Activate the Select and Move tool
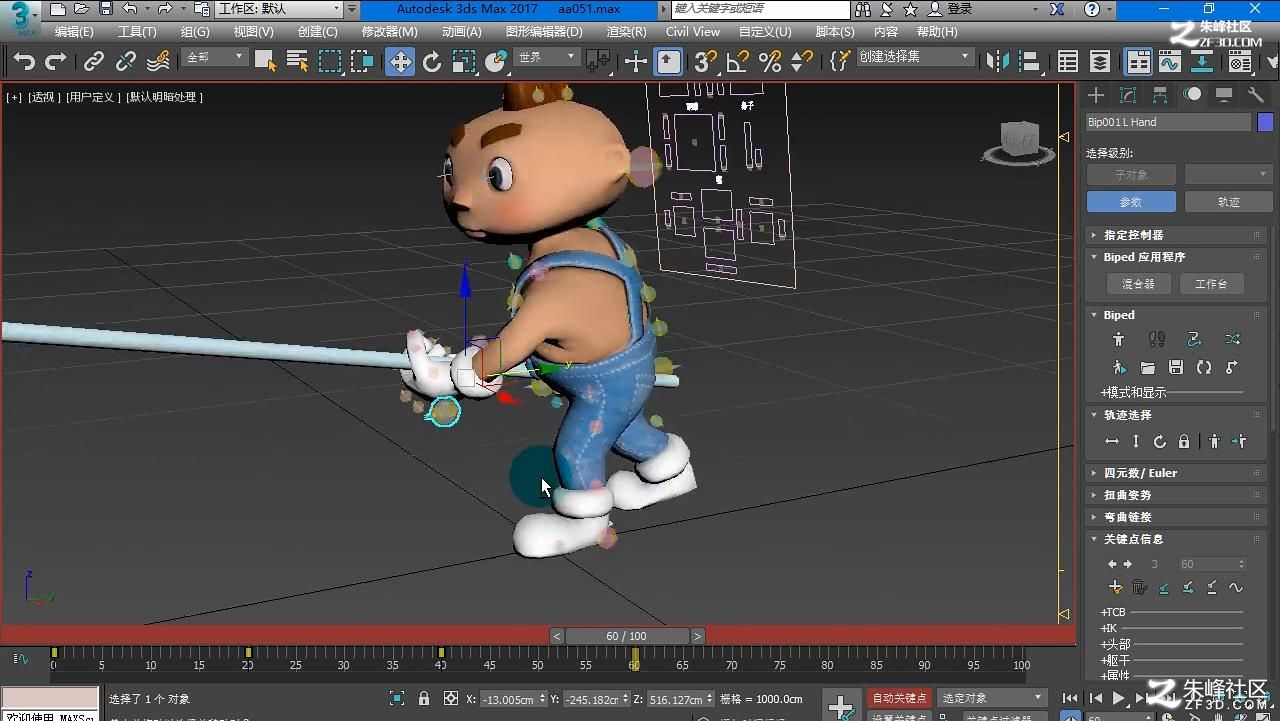The height and width of the screenshot is (721, 1280). [400, 62]
